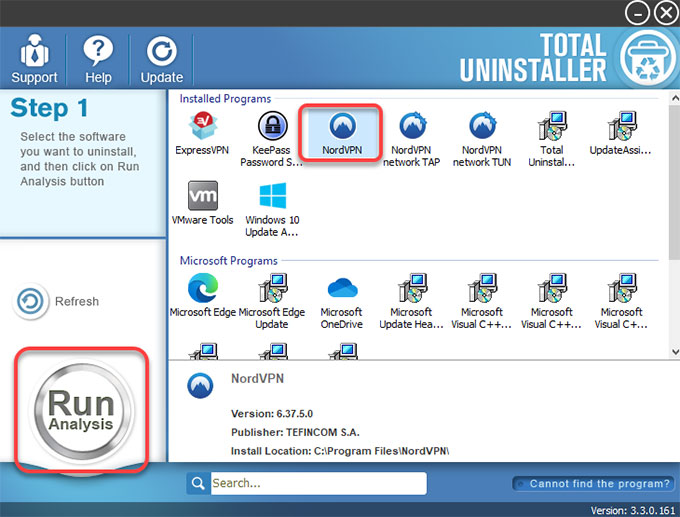This screenshot has width=680, height=517.
Task: Click the search magnifier icon
Action: (x=198, y=483)
